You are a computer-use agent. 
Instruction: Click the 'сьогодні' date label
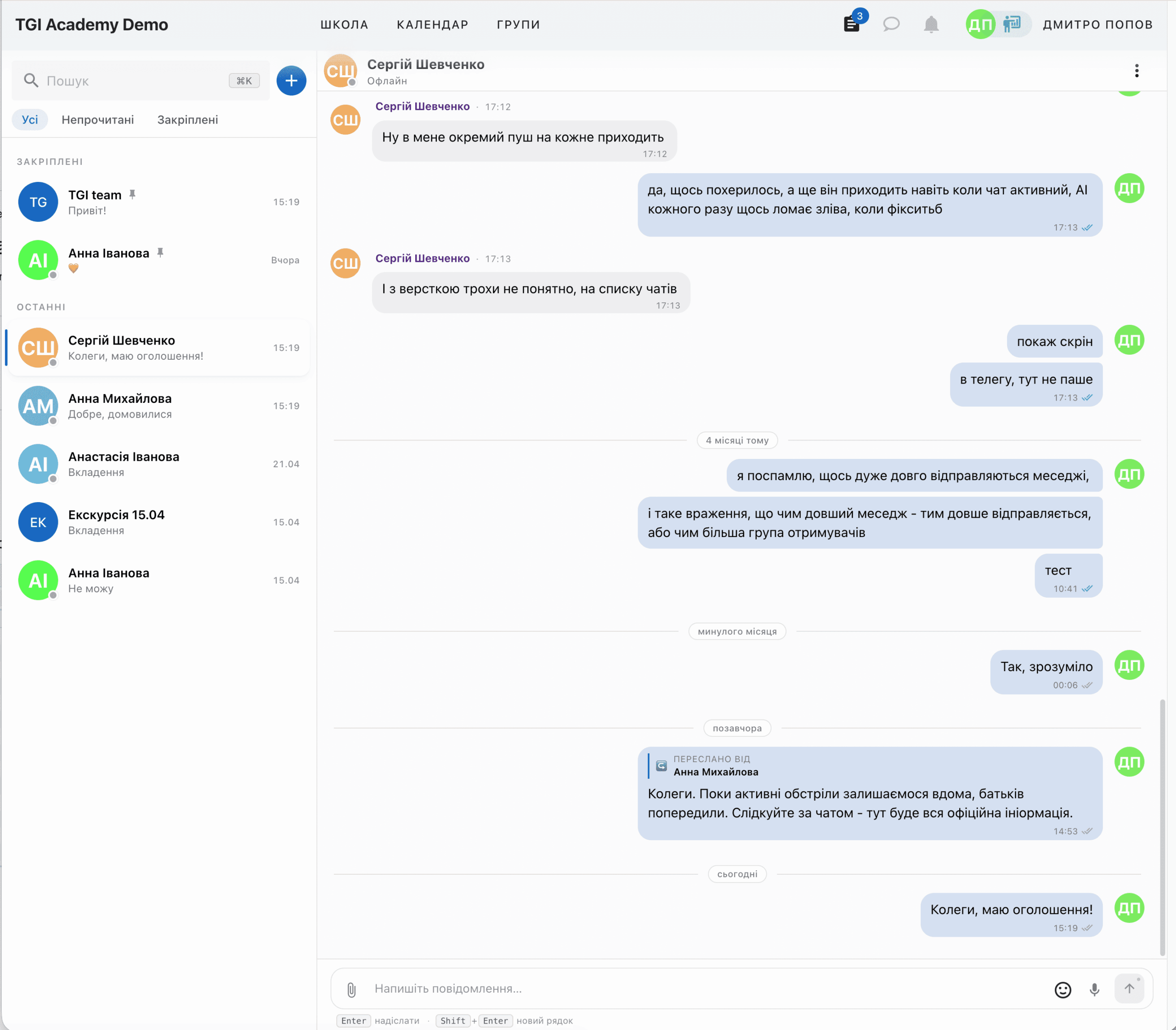(x=737, y=874)
